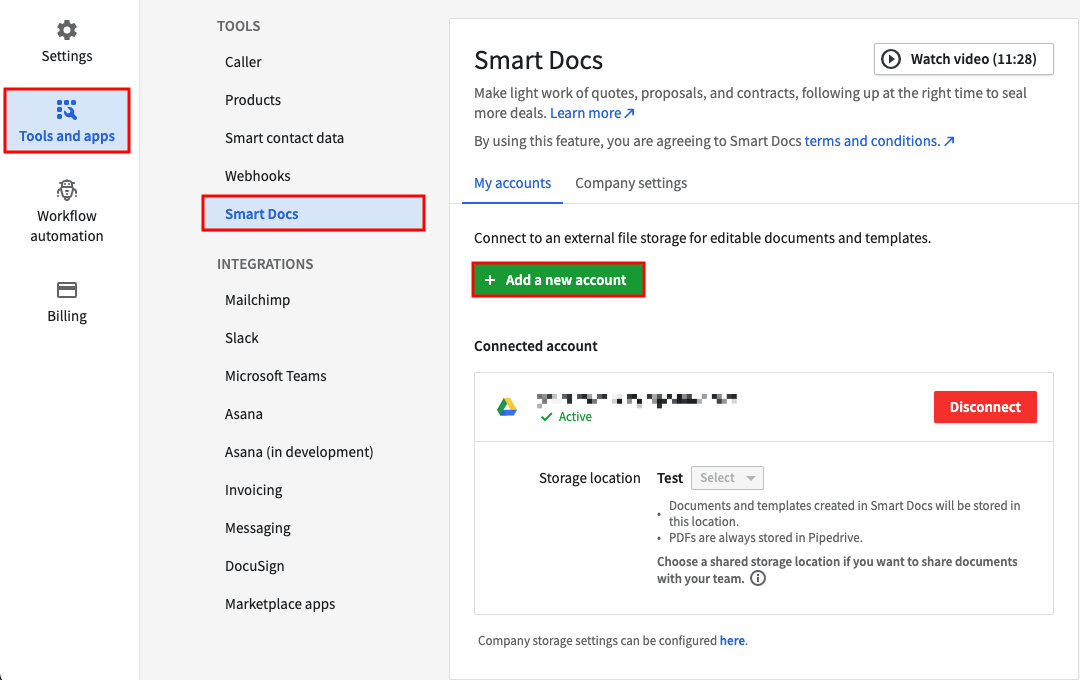Click the play icon in Watch video
This screenshot has width=1080, height=680.
tap(891, 59)
